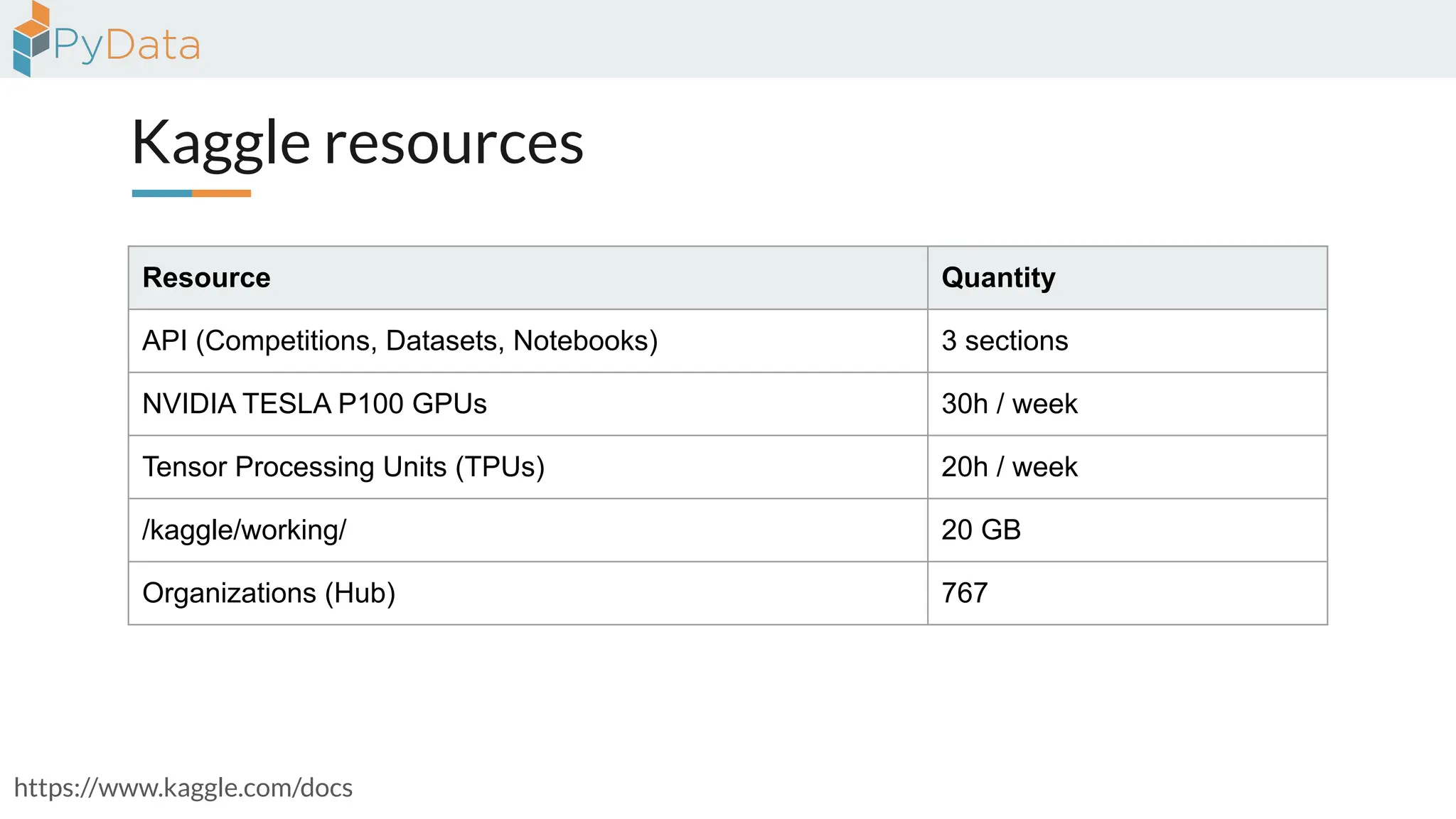This screenshot has height=819, width=1456.
Task: Select the /kaggle/working/ cell
Action: (528, 530)
